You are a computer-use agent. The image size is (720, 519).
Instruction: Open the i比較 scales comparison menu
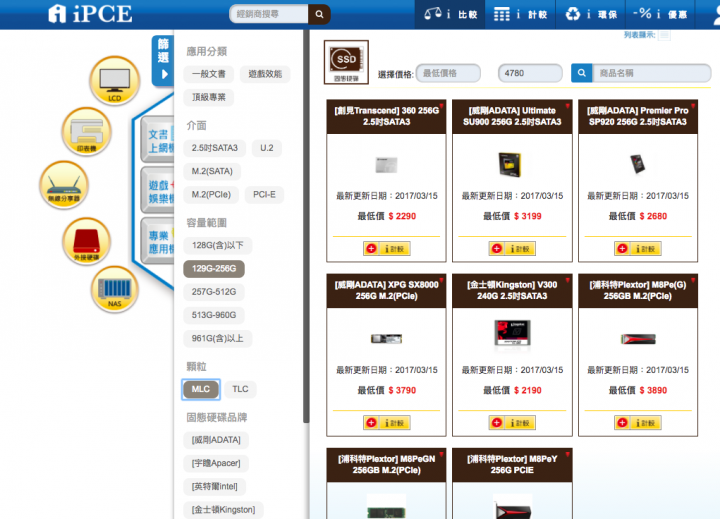(450, 14)
